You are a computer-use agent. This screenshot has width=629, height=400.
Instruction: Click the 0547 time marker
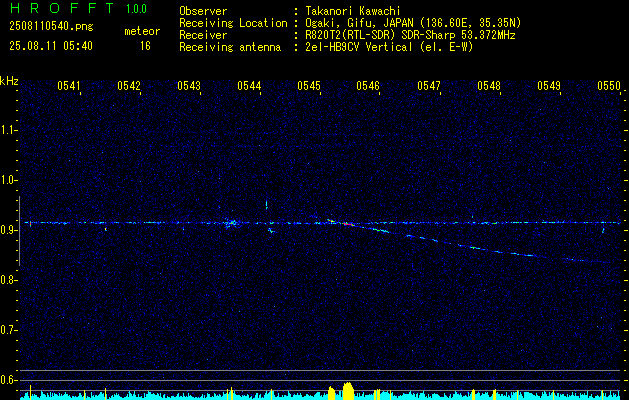[428, 86]
